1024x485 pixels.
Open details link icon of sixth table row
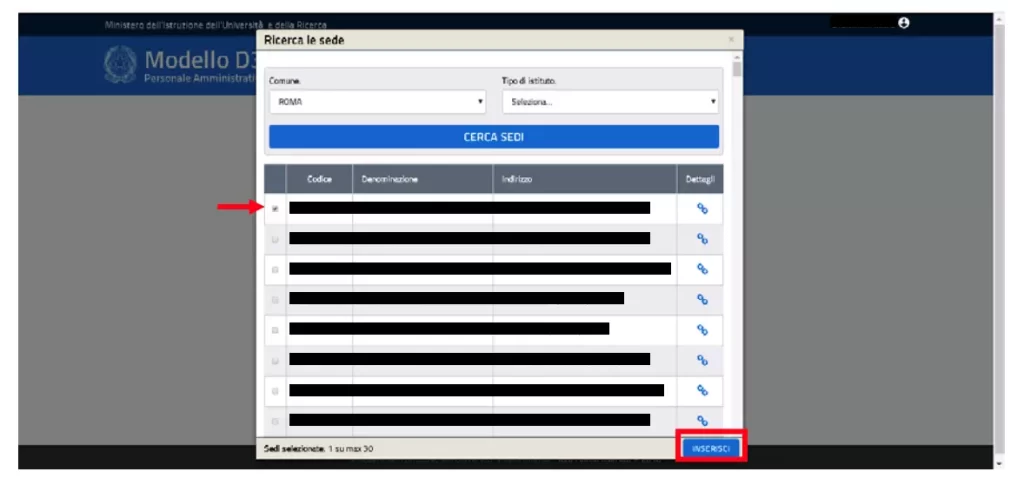tap(702, 360)
